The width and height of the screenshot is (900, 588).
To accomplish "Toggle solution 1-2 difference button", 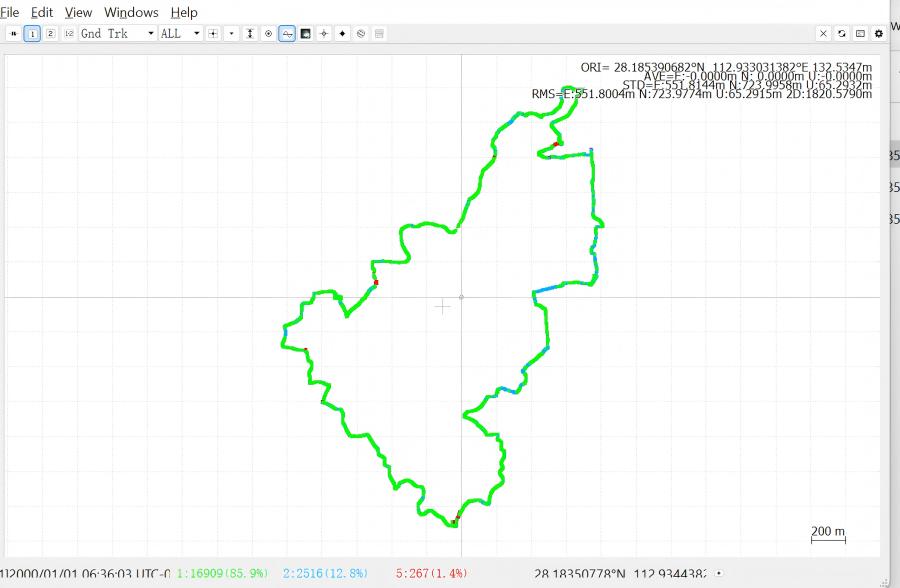I will 69,33.
